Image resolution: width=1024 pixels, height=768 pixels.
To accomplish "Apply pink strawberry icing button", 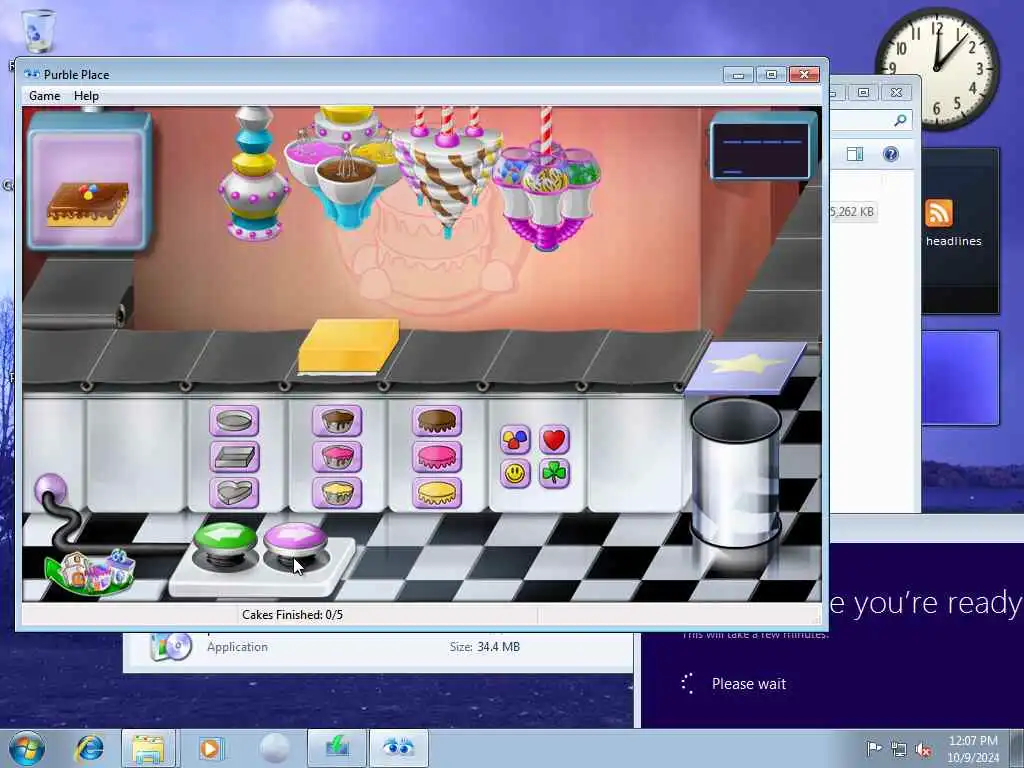I will (437, 456).
